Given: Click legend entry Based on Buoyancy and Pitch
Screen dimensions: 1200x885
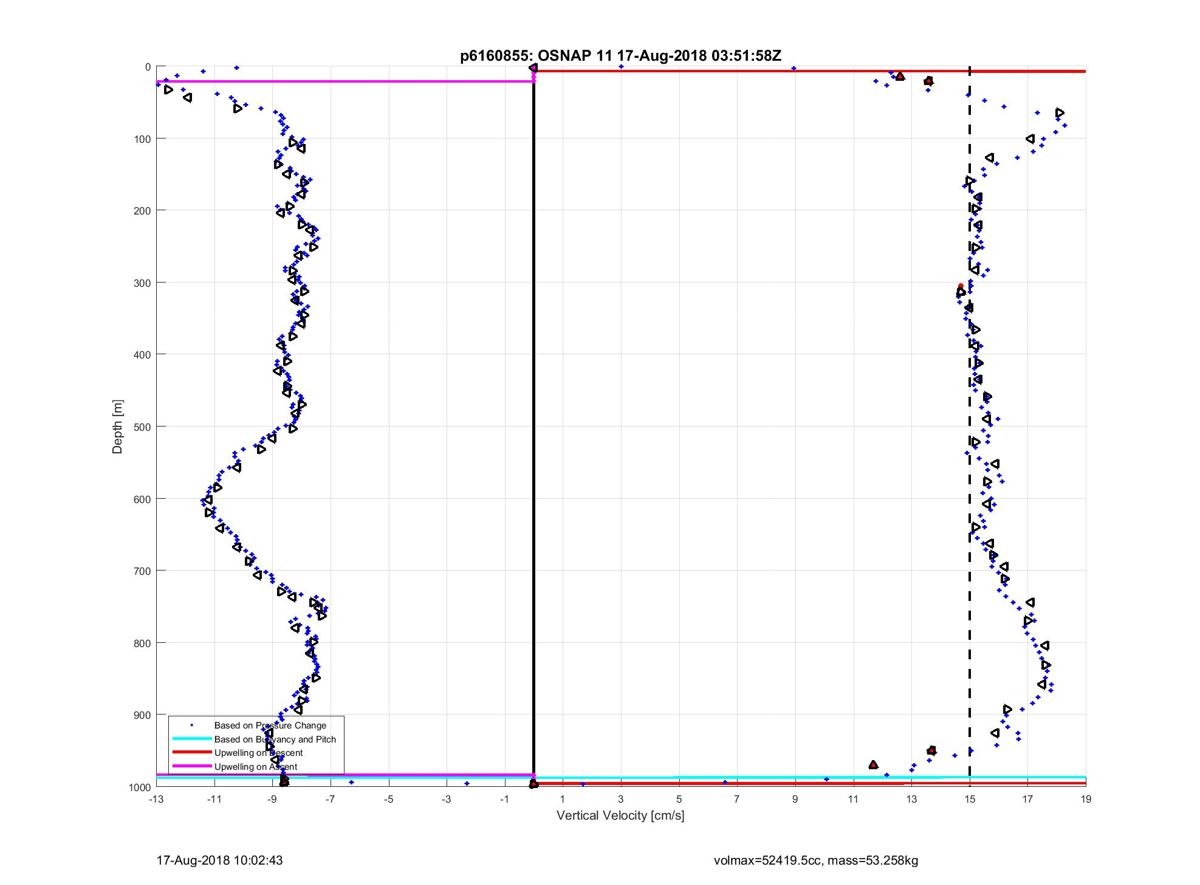Looking at the screenshot, I should (275, 739).
